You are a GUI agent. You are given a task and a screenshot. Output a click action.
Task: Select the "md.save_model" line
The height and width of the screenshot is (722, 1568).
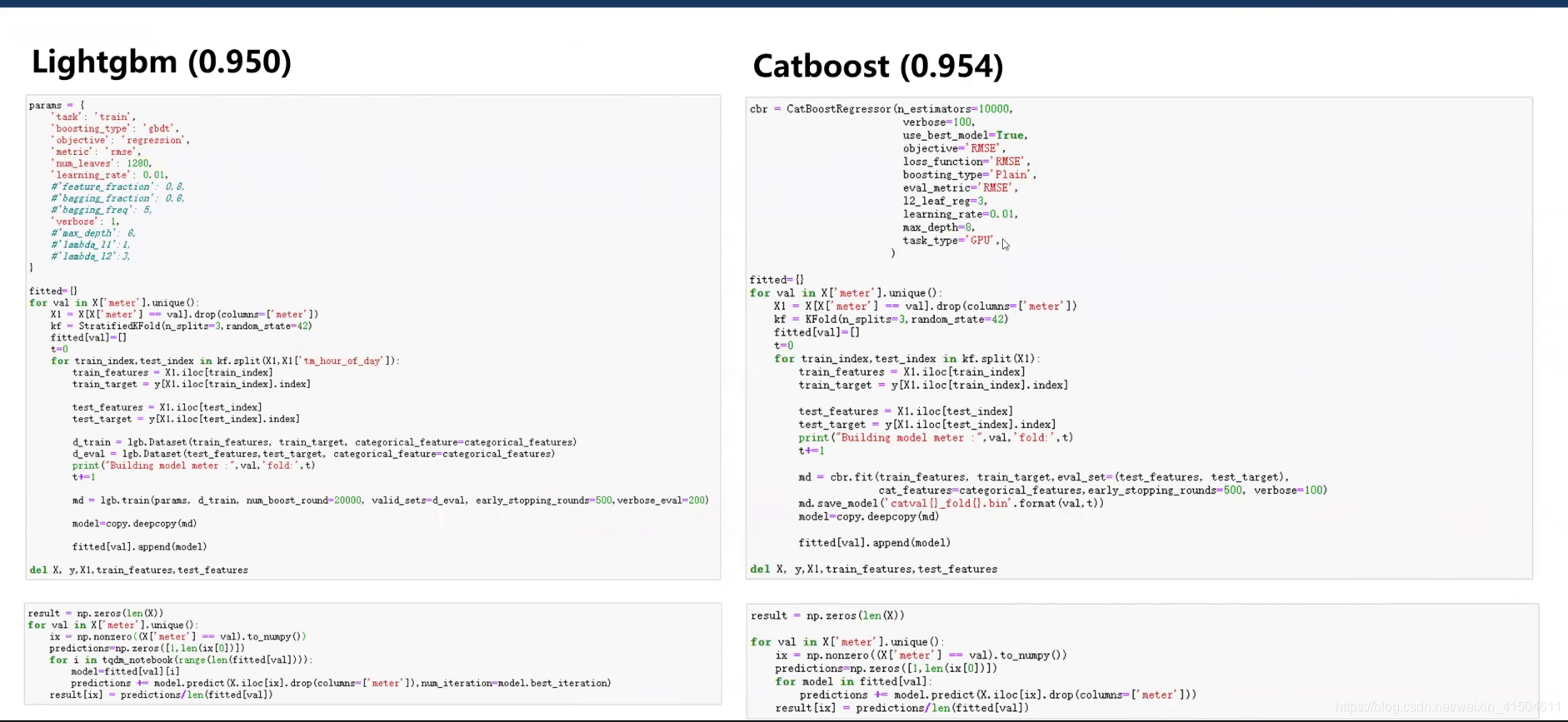tap(951, 504)
